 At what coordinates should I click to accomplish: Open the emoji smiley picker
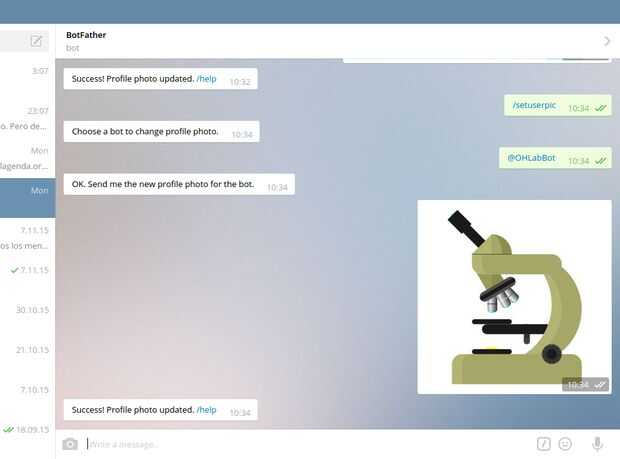565,444
